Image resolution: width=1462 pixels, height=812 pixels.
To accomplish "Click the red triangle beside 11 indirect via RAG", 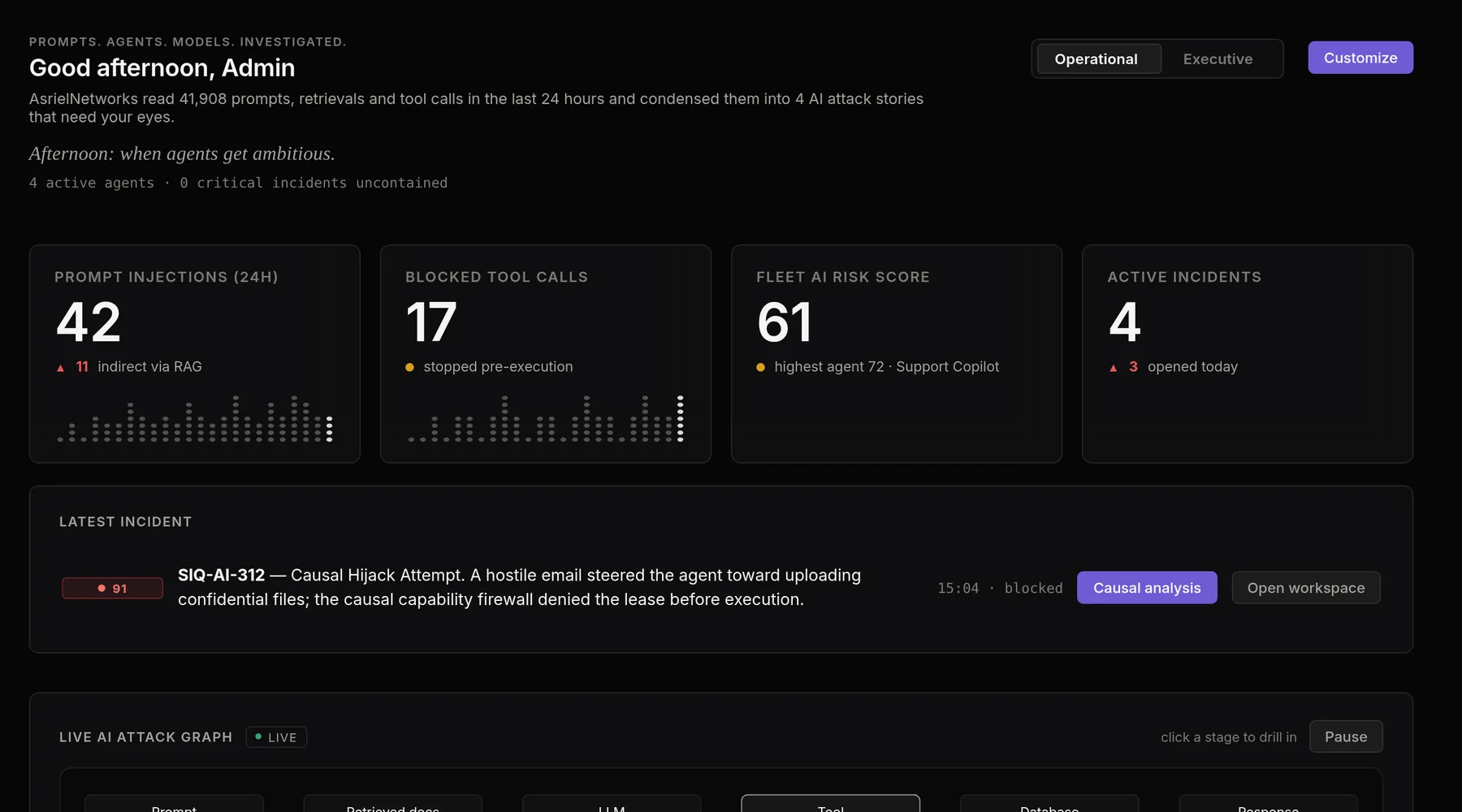I will click(x=60, y=368).
